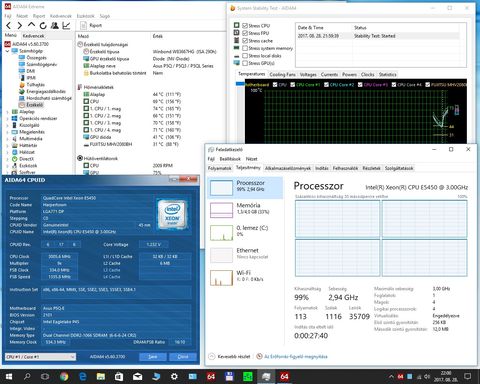Open Settings gear from the taskbar
The width and height of the screenshot is (480, 384).
[174, 377]
